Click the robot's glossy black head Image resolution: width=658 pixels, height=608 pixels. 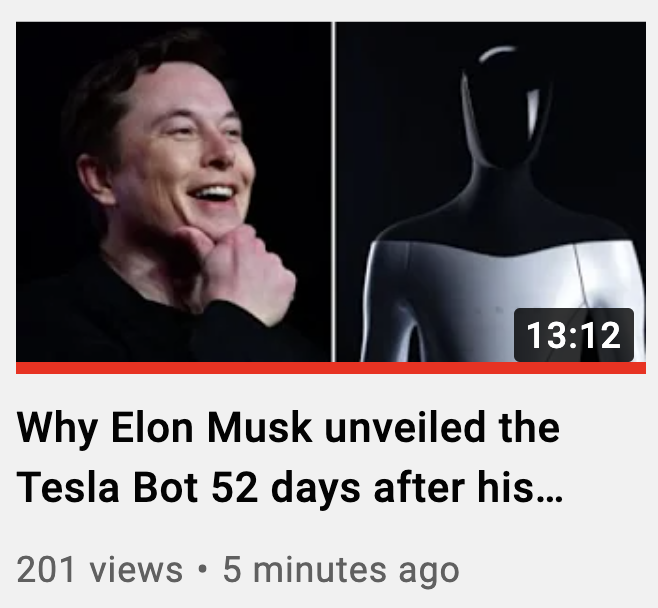pos(506,107)
